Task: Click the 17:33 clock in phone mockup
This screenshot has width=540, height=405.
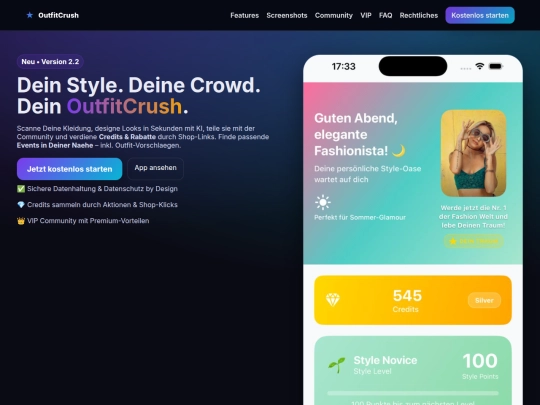Action: [x=343, y=66]
